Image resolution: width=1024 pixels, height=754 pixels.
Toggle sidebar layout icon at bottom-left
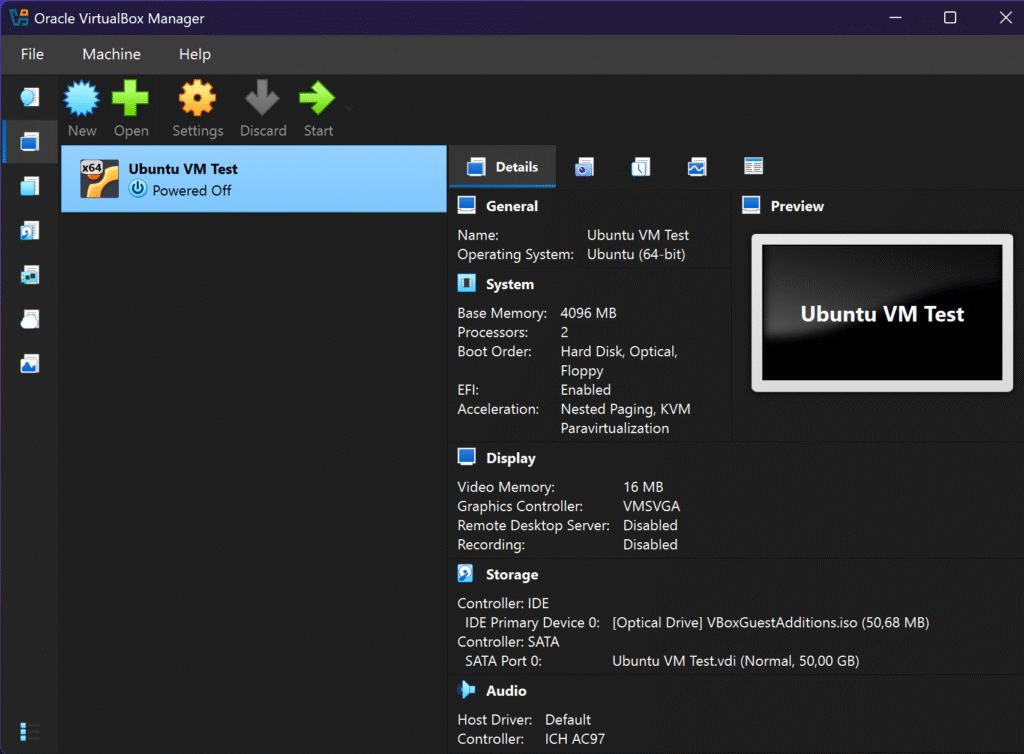coord(29,731)
